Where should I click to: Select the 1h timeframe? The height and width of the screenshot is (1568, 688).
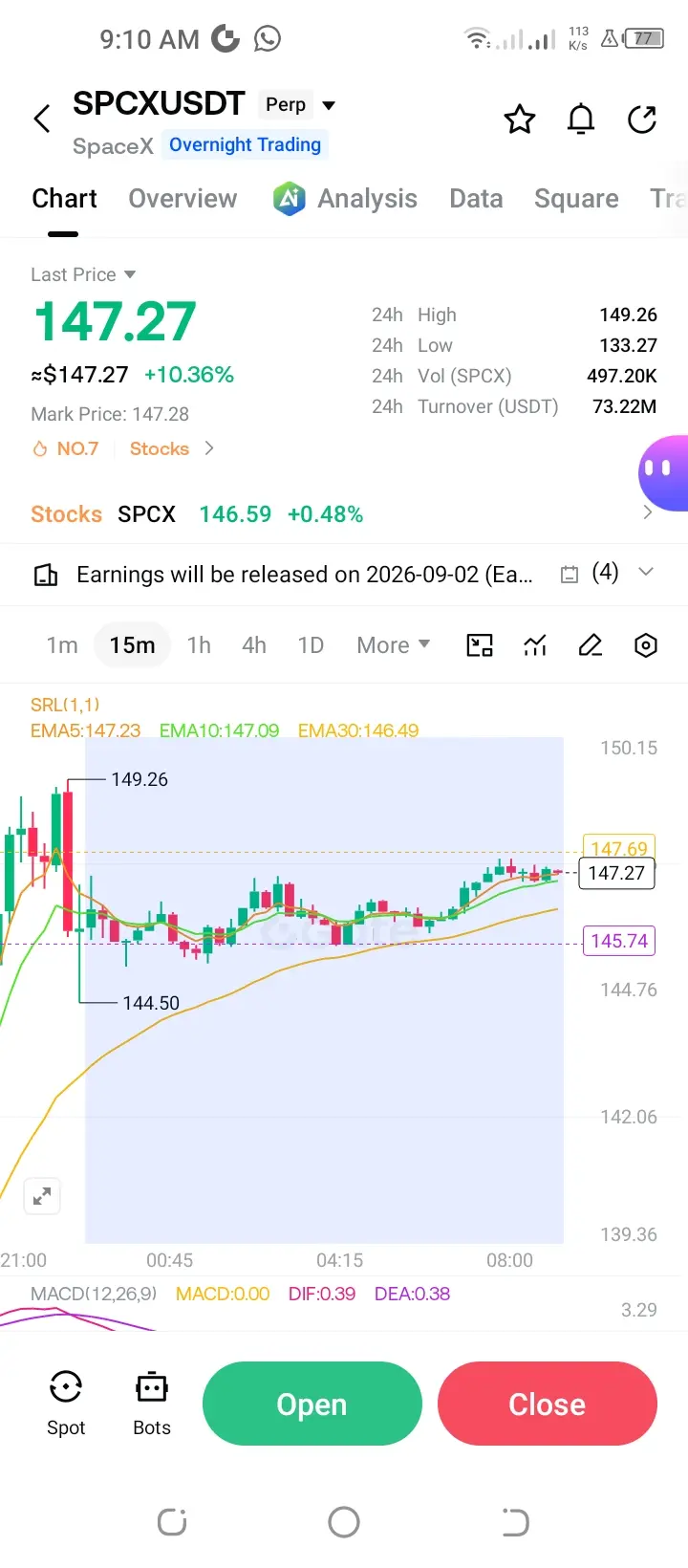coord(199,645)
